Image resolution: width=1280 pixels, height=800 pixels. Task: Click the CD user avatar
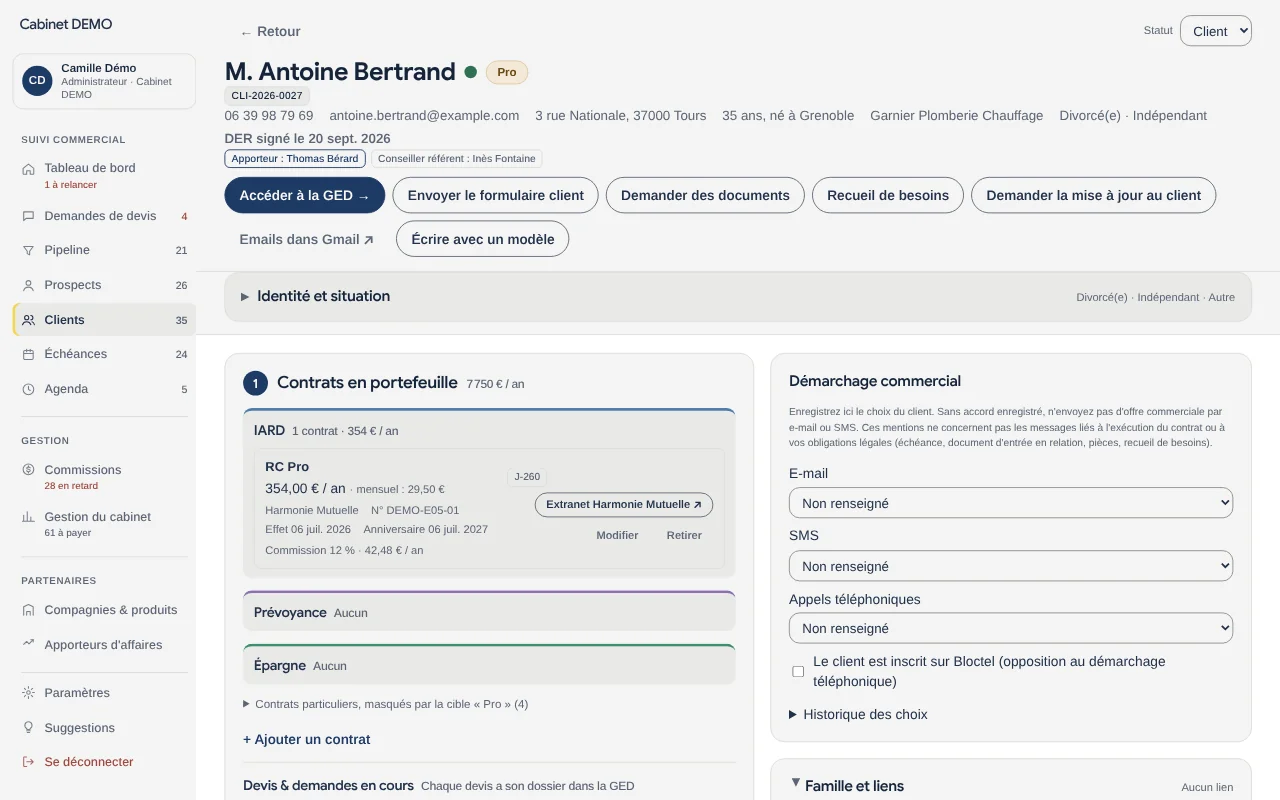tap(37, 81)
